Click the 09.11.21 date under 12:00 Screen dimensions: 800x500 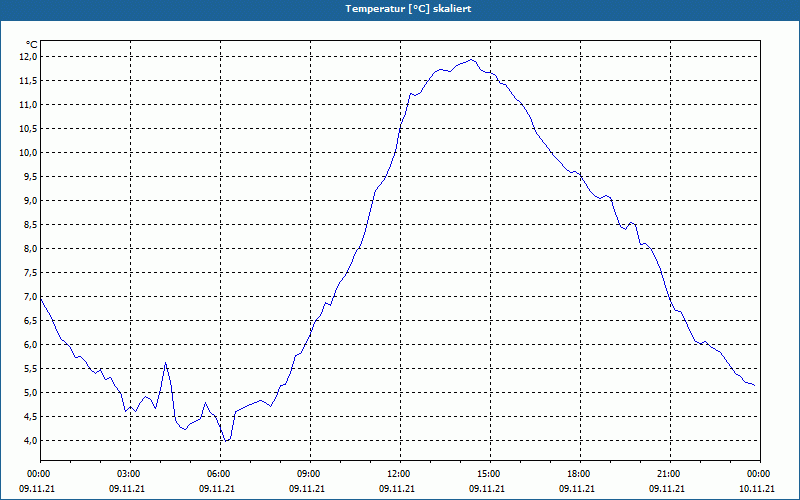click(x=396, y=488)
